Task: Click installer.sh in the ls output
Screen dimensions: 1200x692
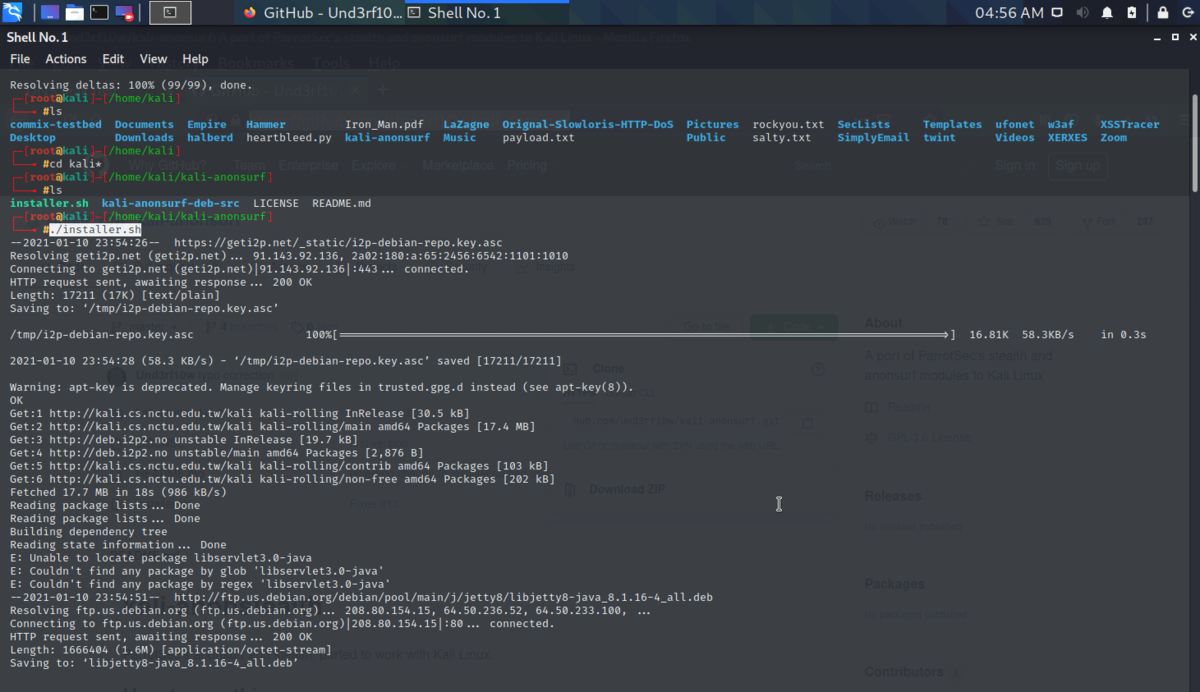Action: [49, 203]
